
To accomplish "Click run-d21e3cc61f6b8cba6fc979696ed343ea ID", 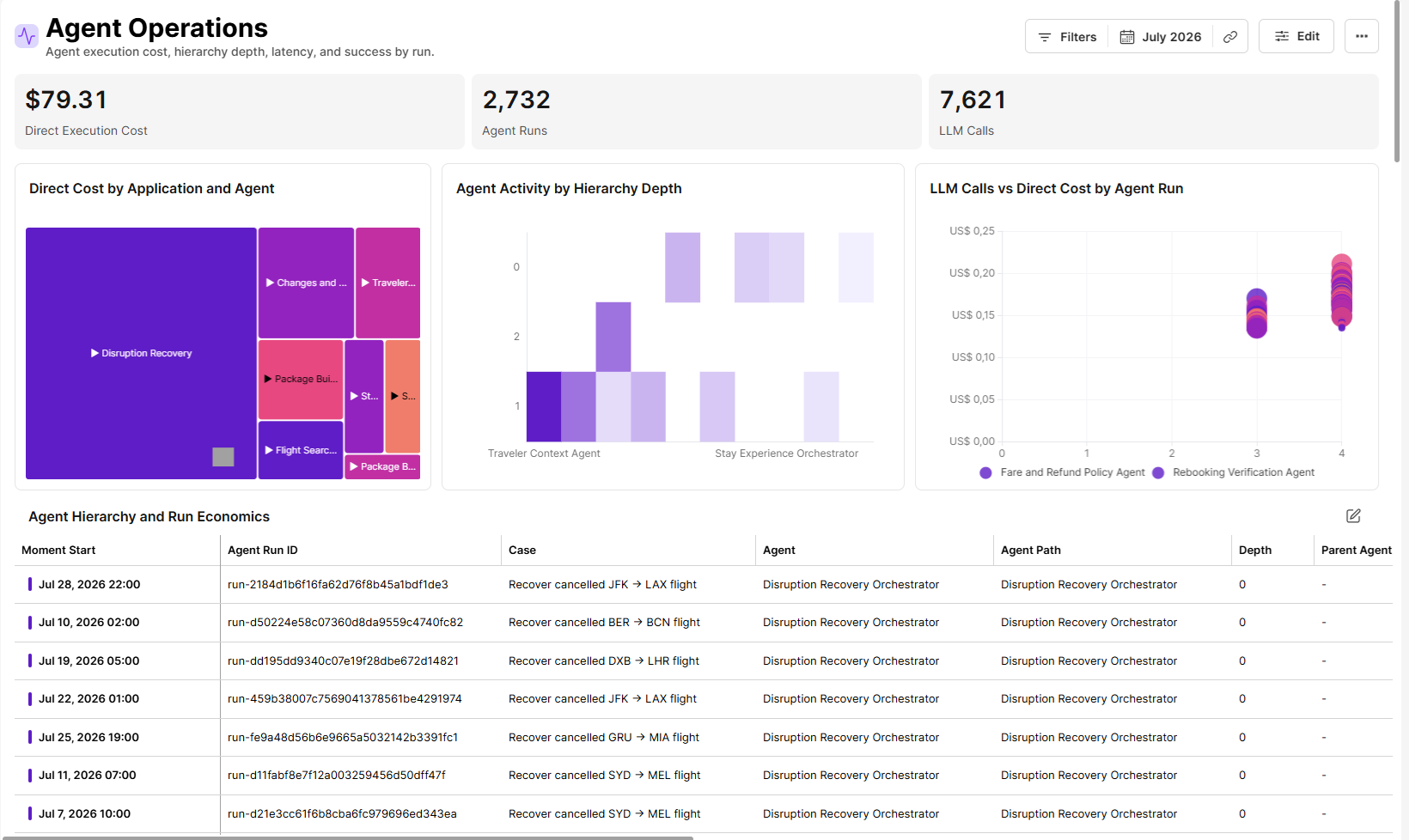I will click(x=342, y=813).
